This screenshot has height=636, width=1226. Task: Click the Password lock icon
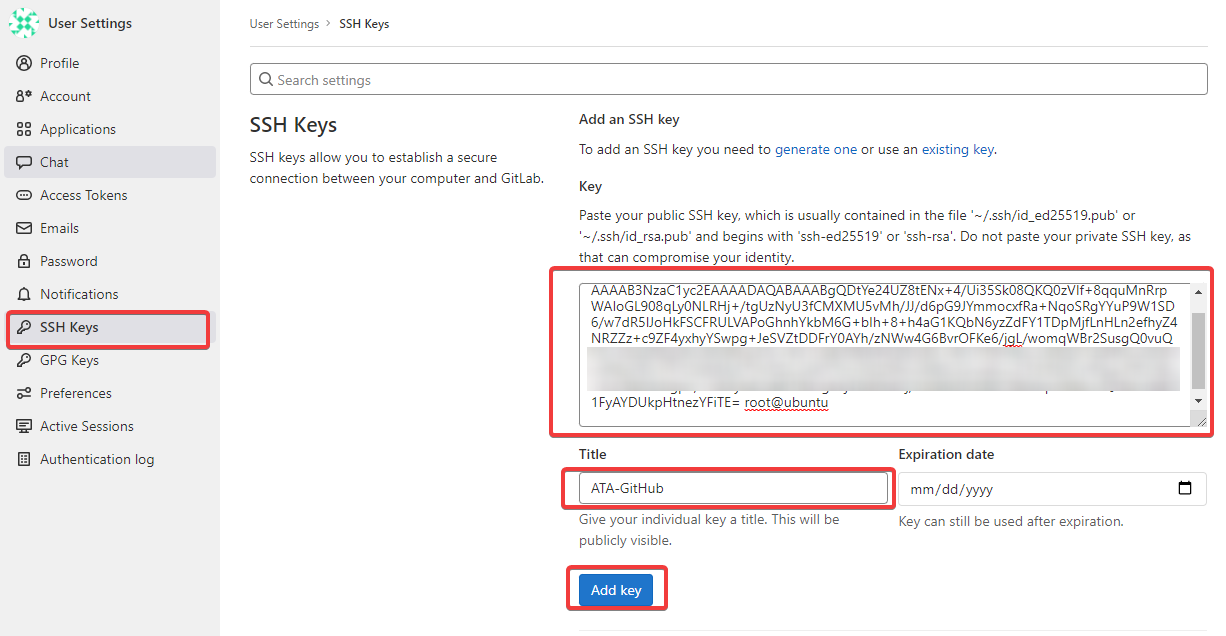click(24, 261)
